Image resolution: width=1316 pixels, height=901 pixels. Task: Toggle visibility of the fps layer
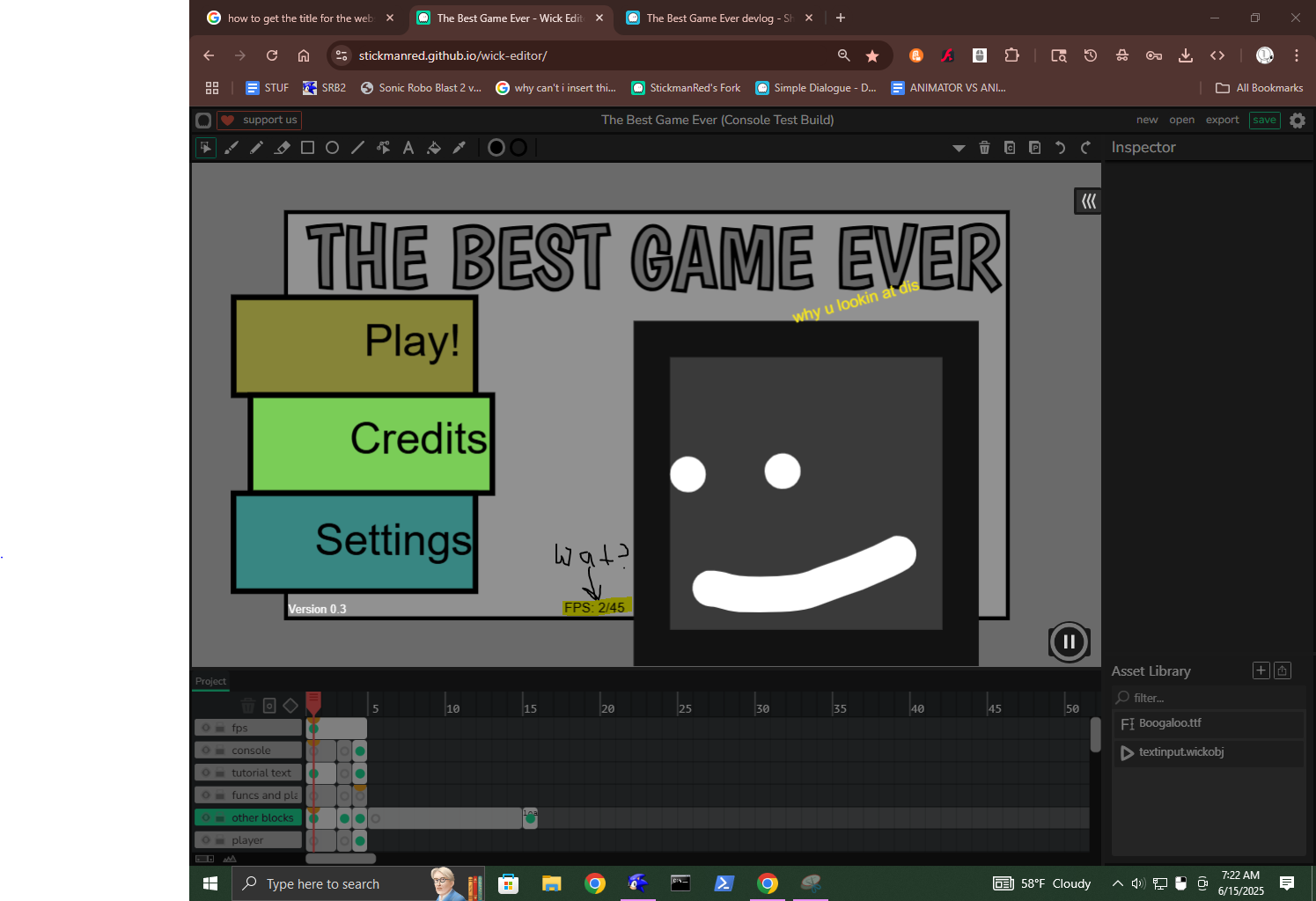[206, 728]
